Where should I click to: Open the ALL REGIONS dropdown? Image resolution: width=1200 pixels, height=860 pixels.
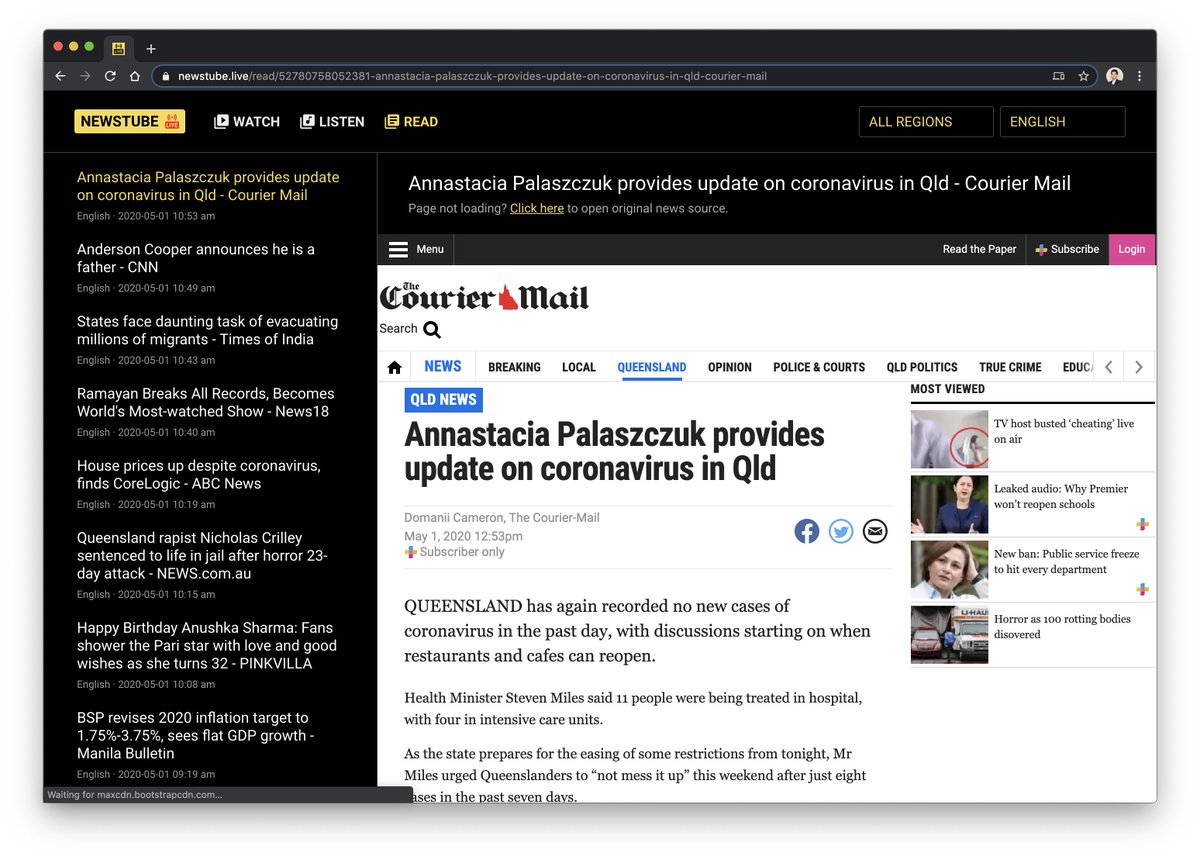[926, 122]
